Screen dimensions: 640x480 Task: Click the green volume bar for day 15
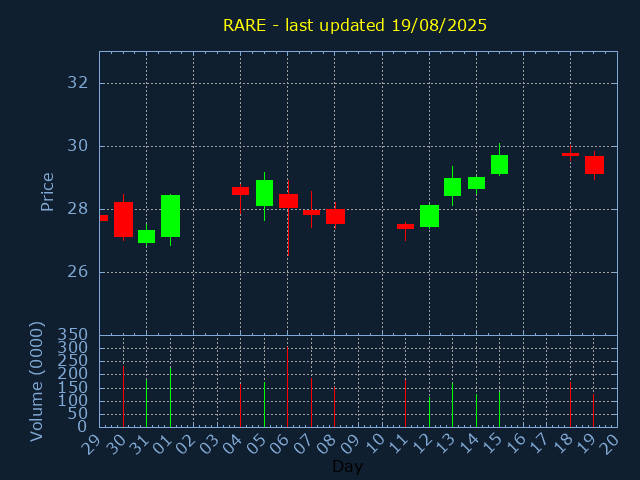tap(500, 409)
